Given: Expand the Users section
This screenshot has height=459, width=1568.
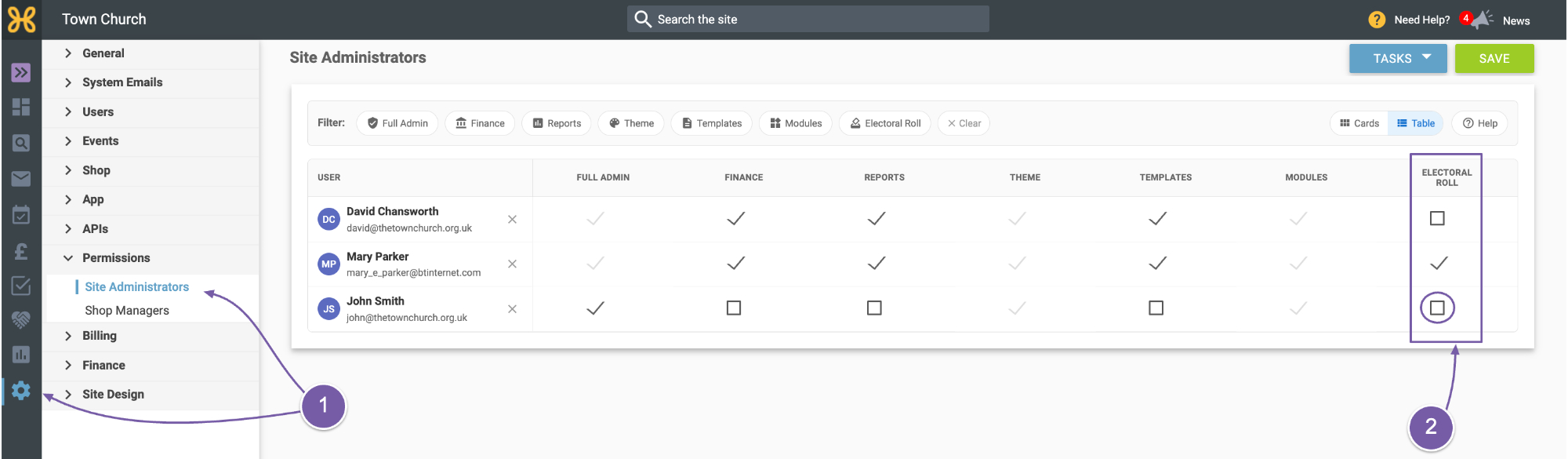Looking at the screenshot, I should click(151, 112).
